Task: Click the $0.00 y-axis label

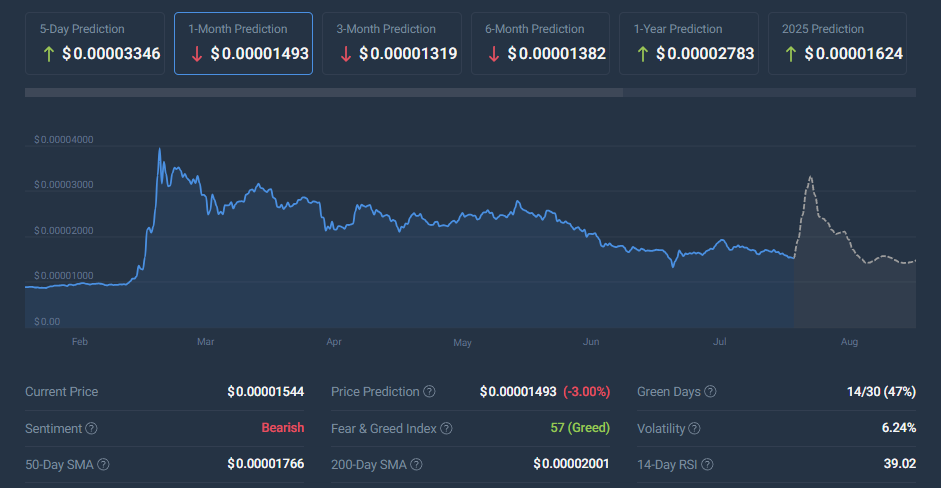Action: click(47, 321)
